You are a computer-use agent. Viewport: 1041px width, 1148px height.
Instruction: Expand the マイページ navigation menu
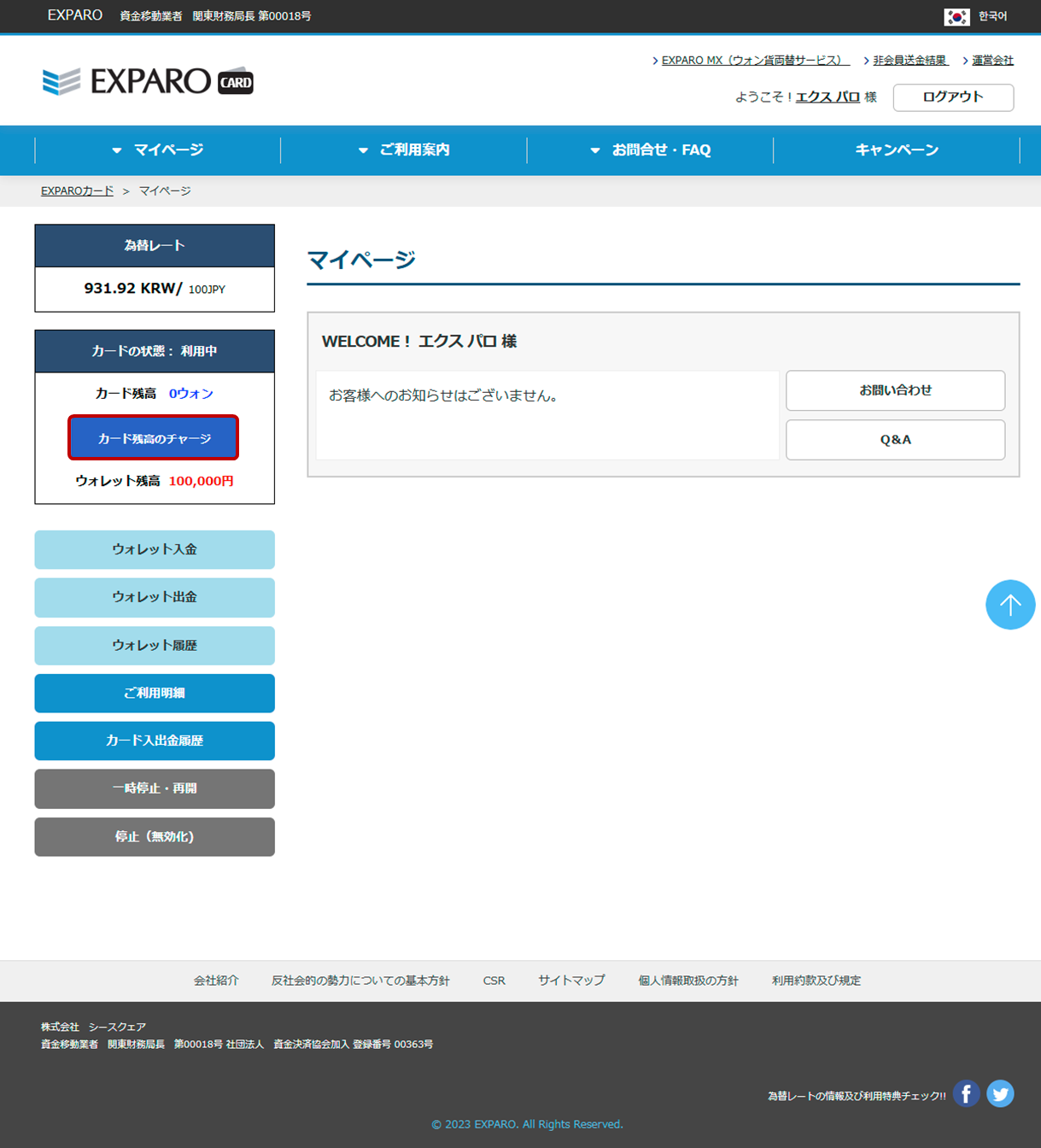coord(158,149)
